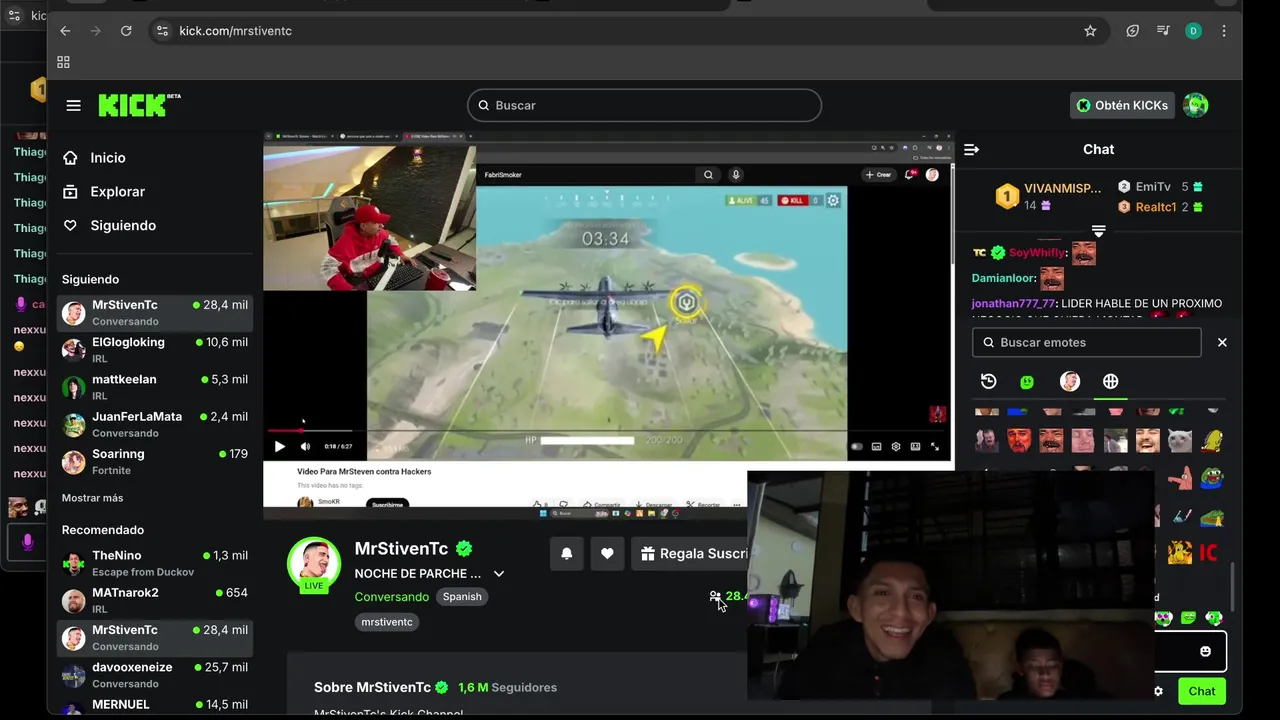1280x720 pixels.
Task: View site information icon in address bar
Action: pyautogui.click(x=164, y=31)
